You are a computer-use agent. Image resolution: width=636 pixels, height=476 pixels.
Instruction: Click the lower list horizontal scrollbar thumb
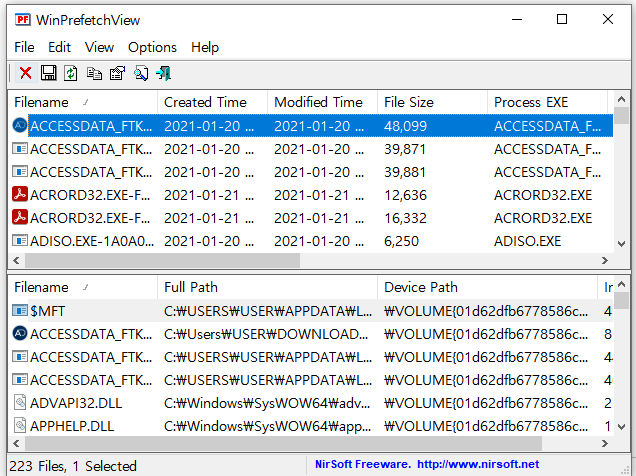pyautogui.click(x=283, y=444)
